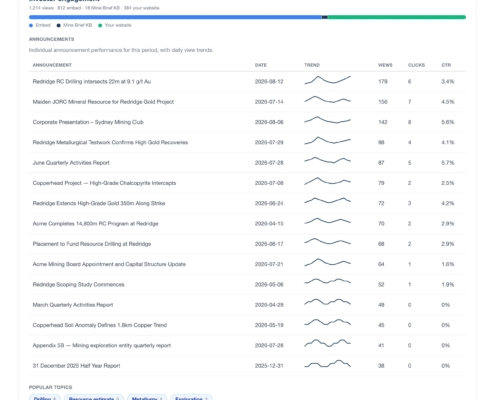
Task: Click the blue Embed legend dot
Action: click(x=31, y=25)
